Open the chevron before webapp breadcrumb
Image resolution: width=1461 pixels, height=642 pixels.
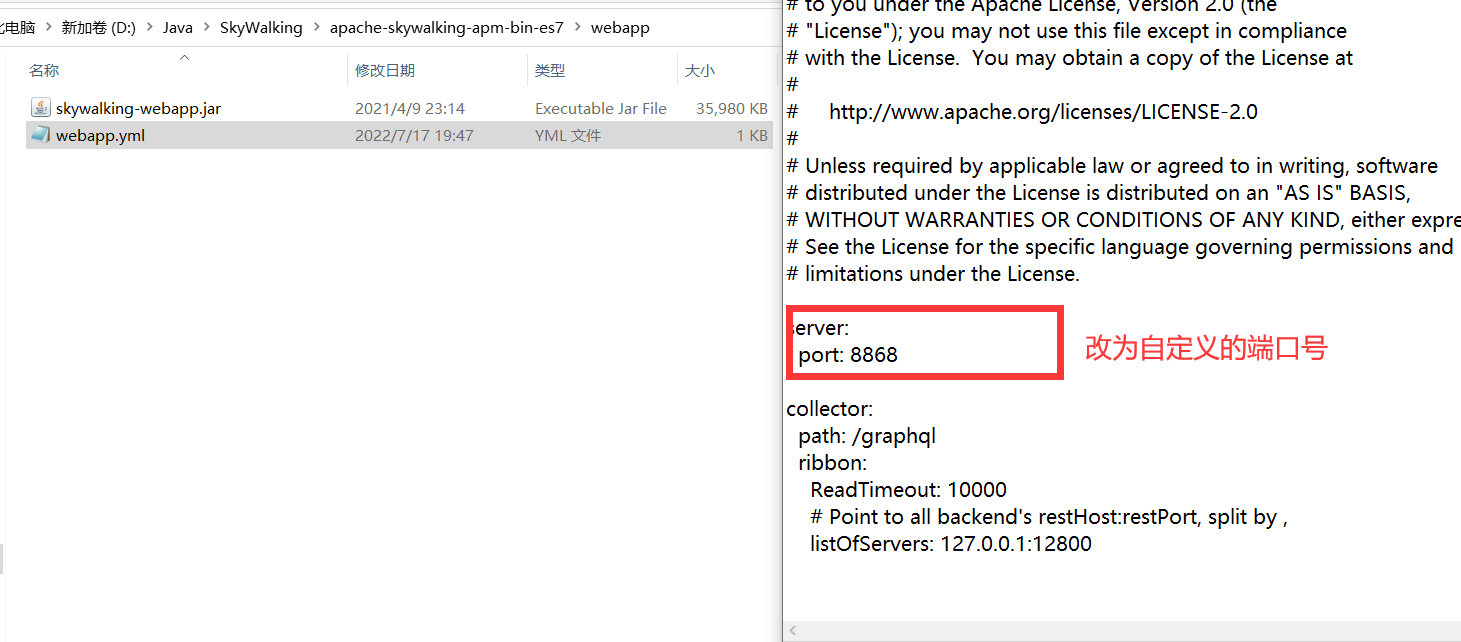(577, 28)
